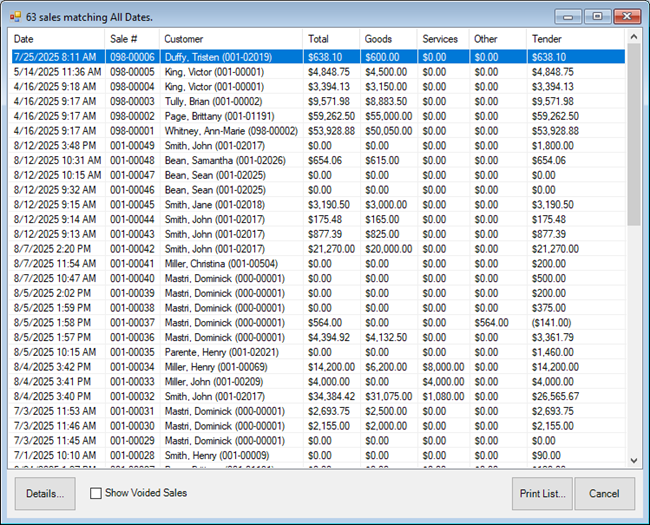Screen dimensions: 650x525
Task: Click the Print List button
Action: [x=542, y=493]
